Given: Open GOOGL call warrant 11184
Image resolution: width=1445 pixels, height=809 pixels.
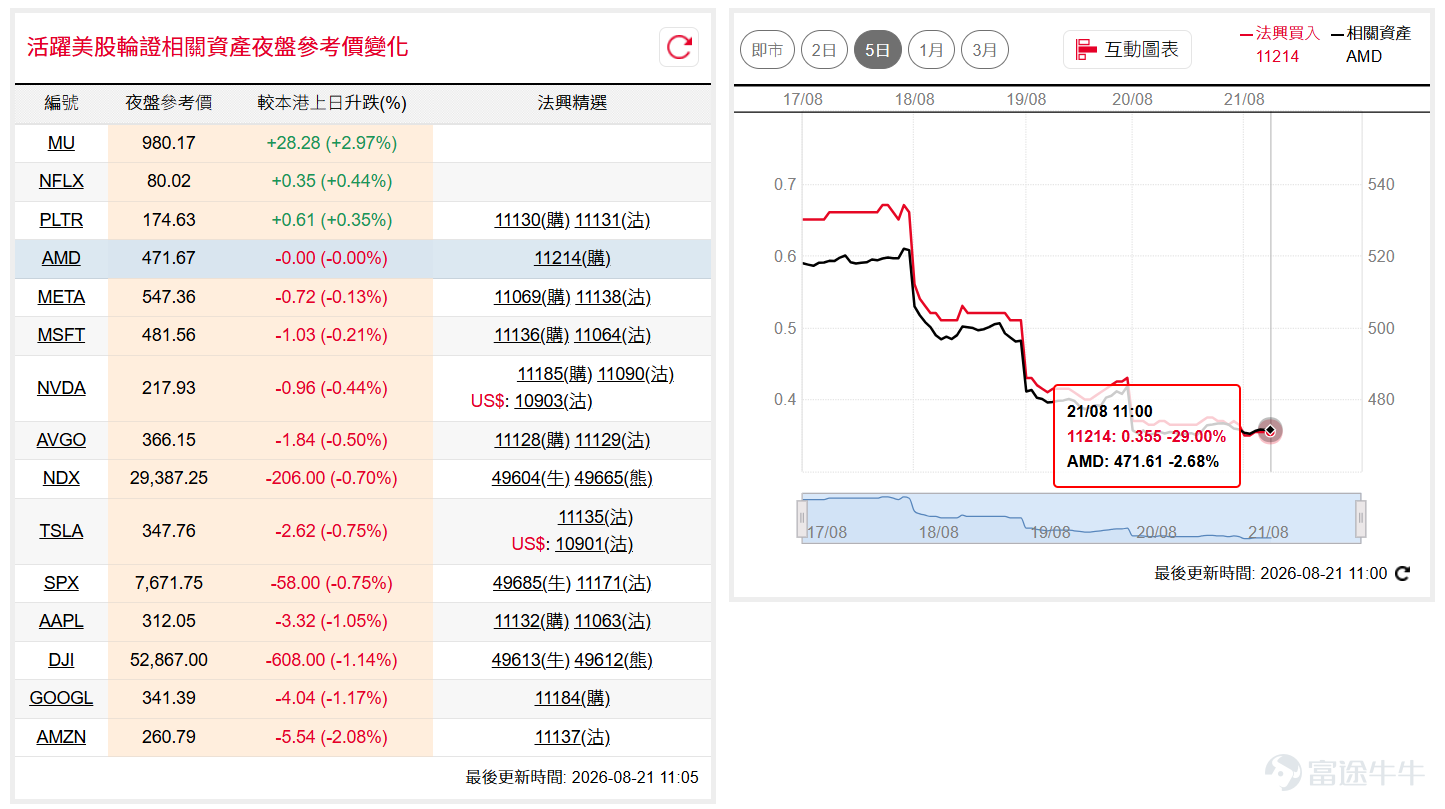Looking at the screenshot, I should (x=572, y=698).
